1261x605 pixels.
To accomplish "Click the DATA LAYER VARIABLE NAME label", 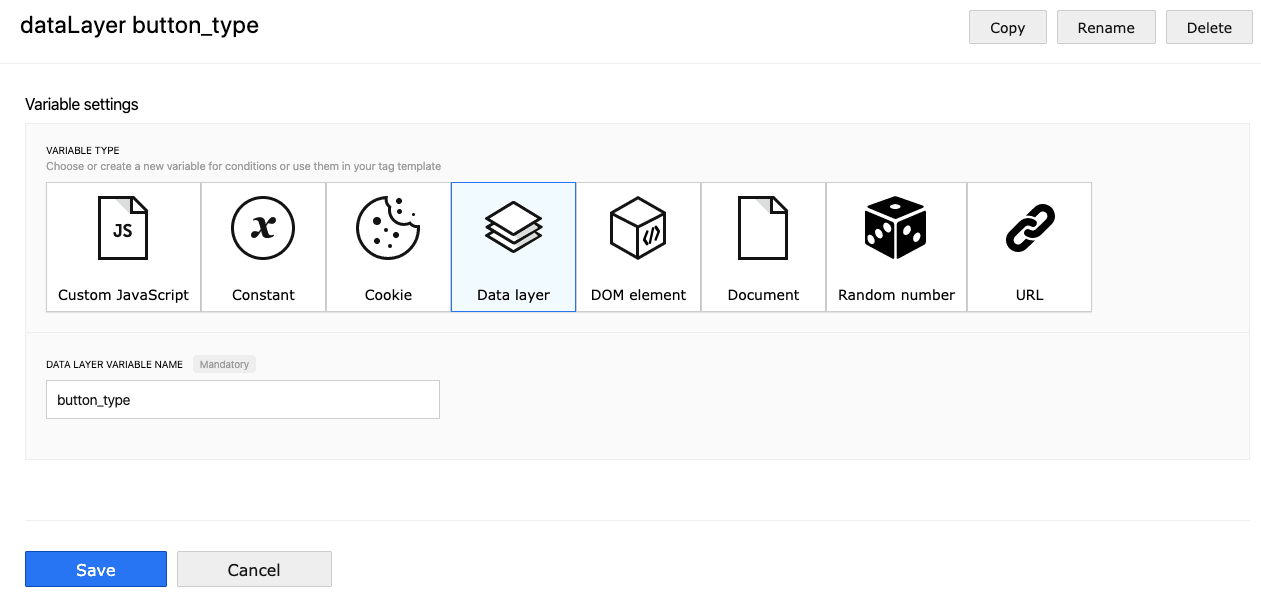I will [x=114, y=365].
